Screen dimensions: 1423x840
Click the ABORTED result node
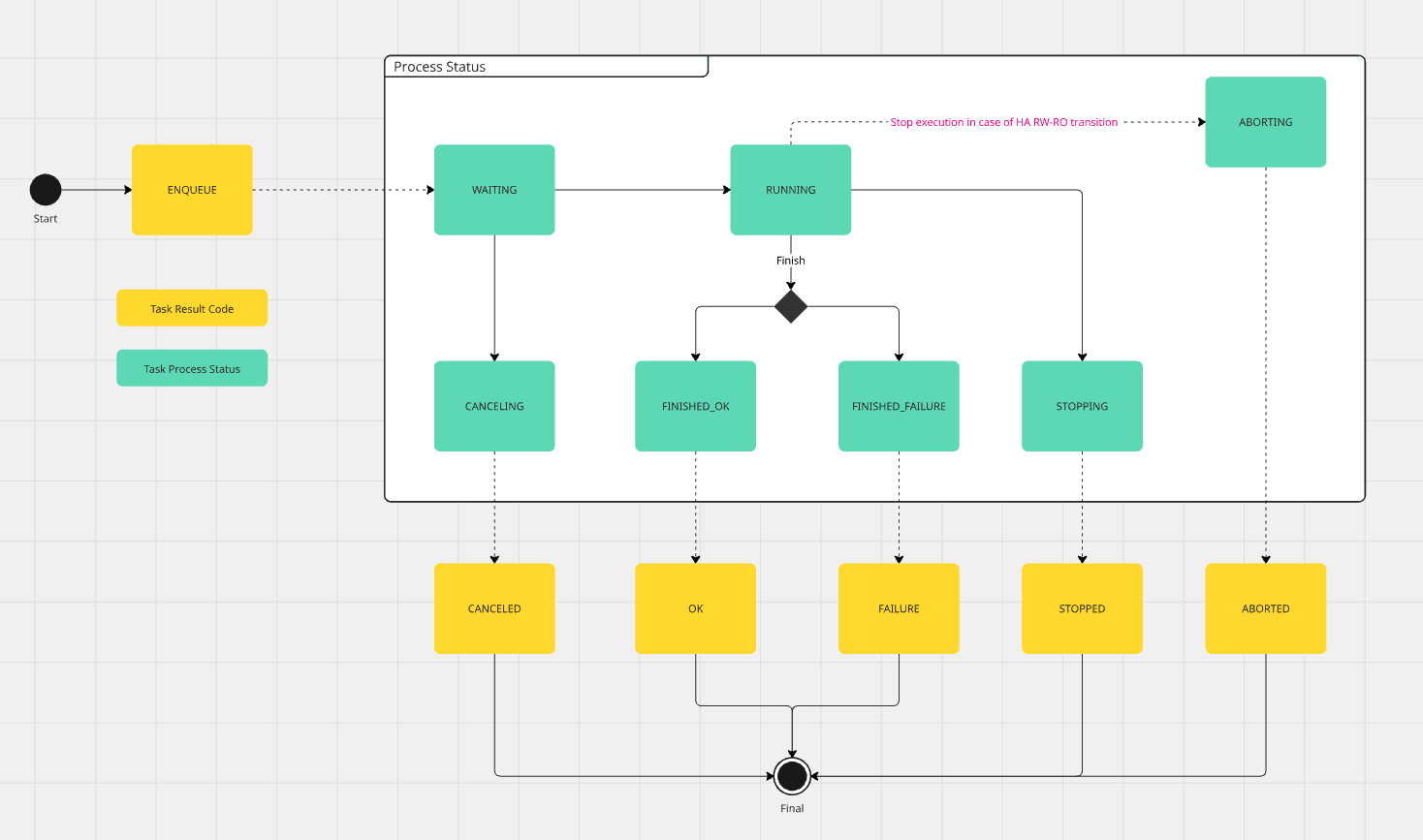(x=1265, y=608)
